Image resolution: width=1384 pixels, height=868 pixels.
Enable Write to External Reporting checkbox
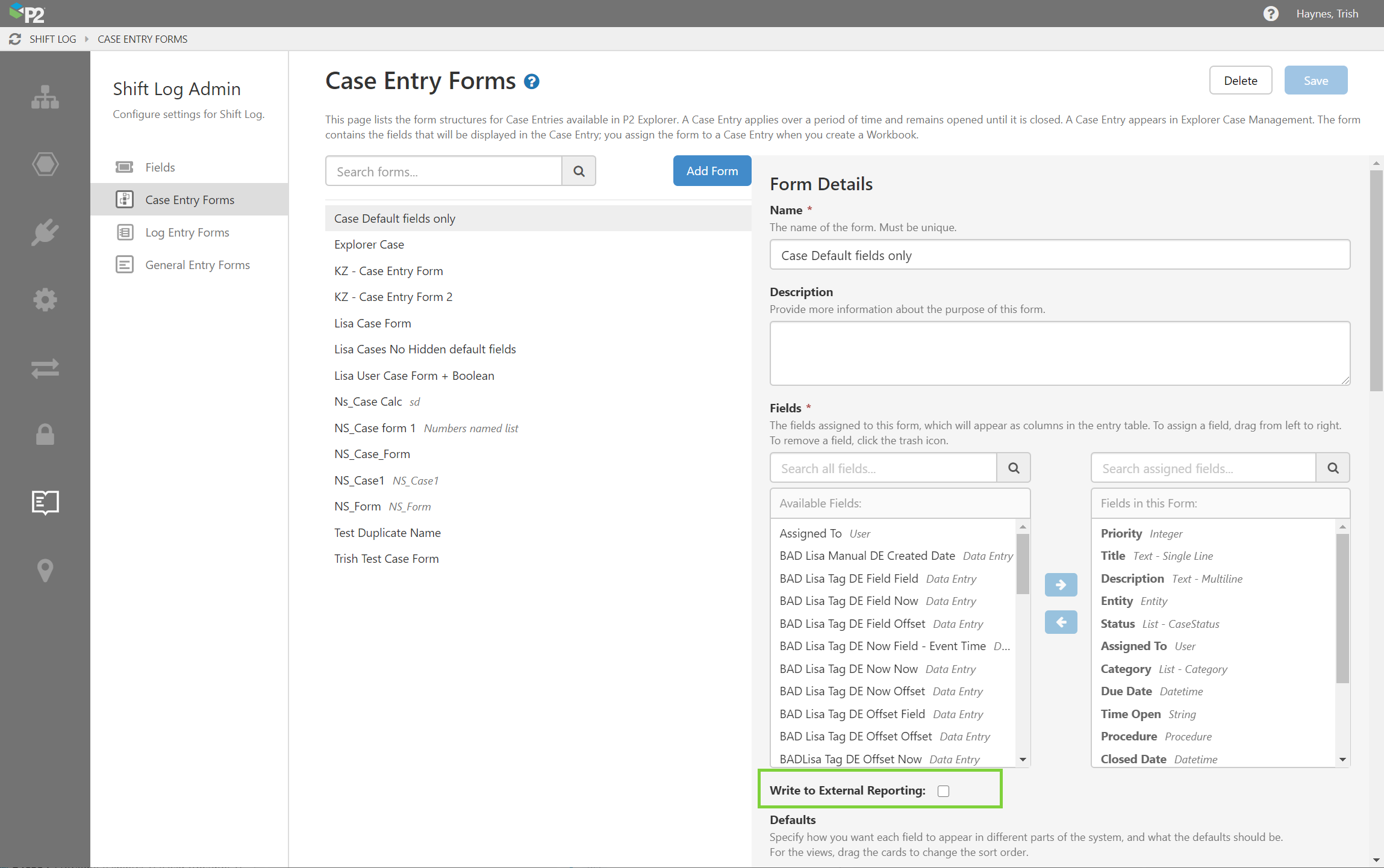coord(943,791)
